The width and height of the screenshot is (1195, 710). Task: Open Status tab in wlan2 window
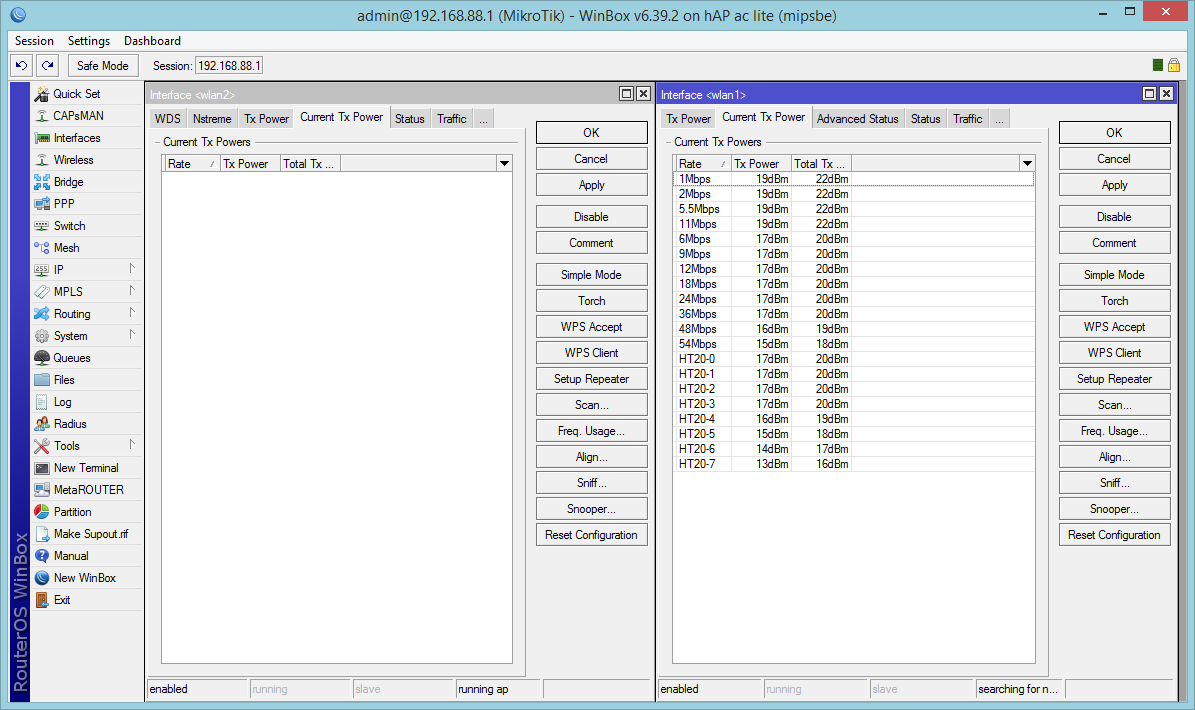(409, 119)
